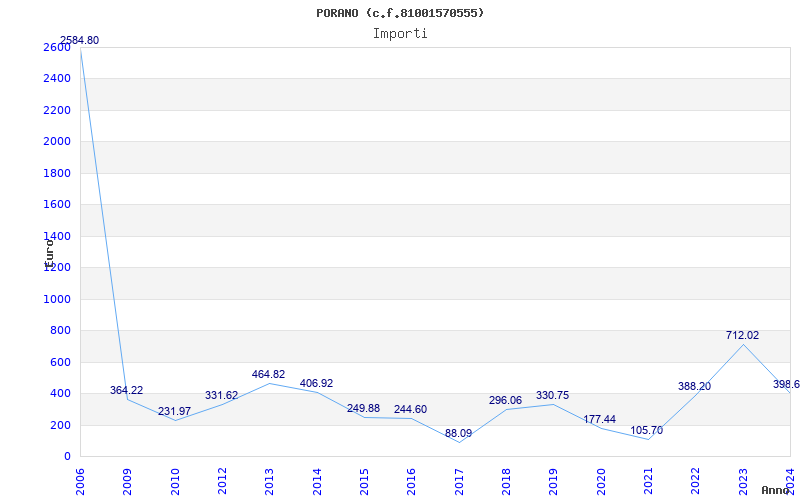Screen dimensions: 800x500
Task: Select year 2013 on the x-axis
Action: pos(269,479)
